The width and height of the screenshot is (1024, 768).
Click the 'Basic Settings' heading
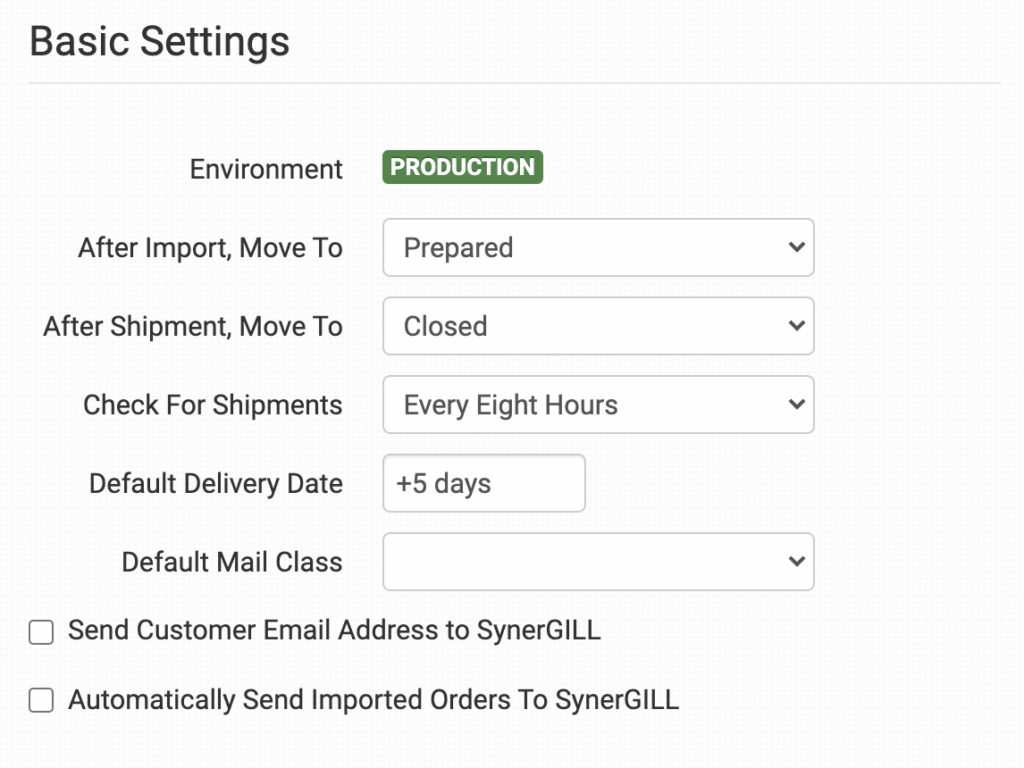tap(160, 42)
